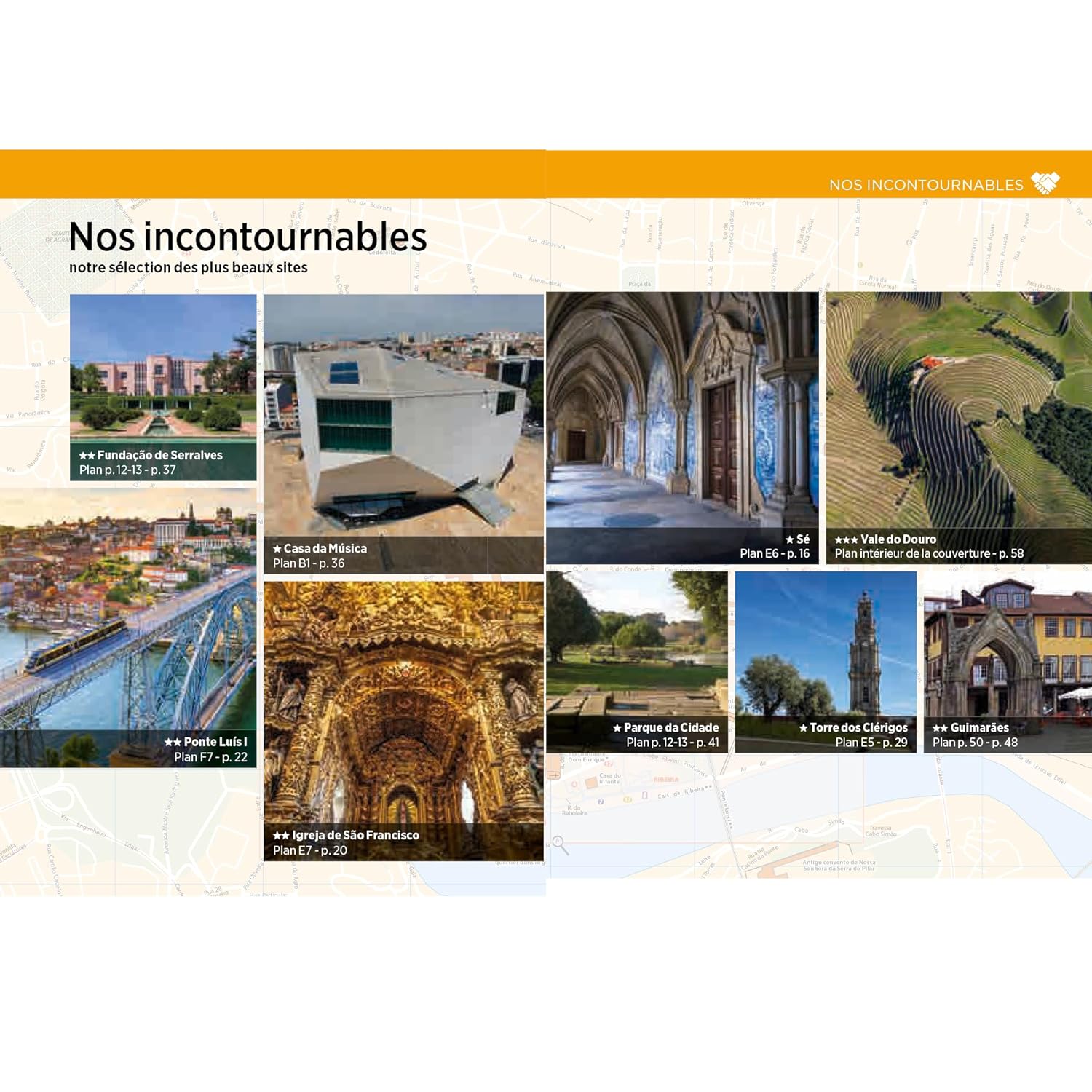Screen dimensions: 1092x1092
Task: Click the handshake icon in orange header
Action: tap(1046, 183)
